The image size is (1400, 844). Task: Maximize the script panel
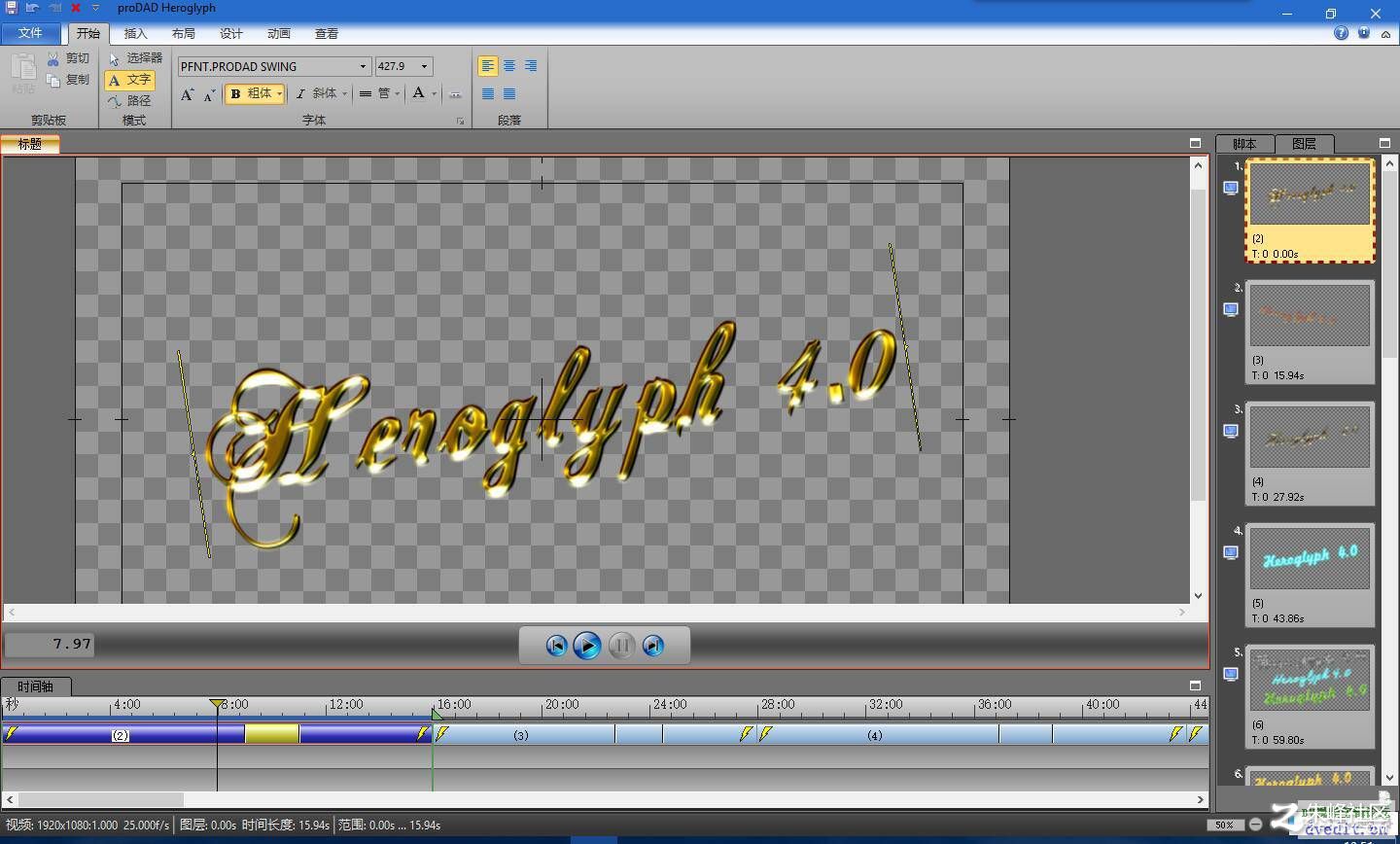1385,143
